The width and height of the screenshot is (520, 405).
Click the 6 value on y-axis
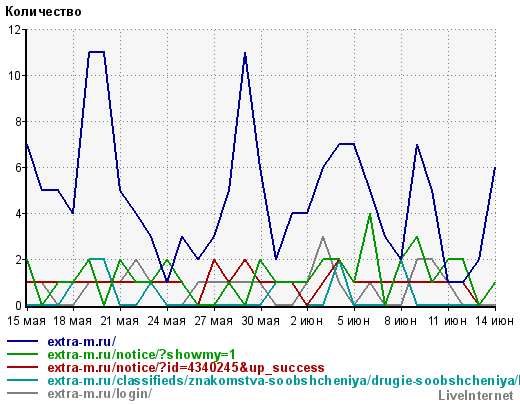(x=18, y=168)
